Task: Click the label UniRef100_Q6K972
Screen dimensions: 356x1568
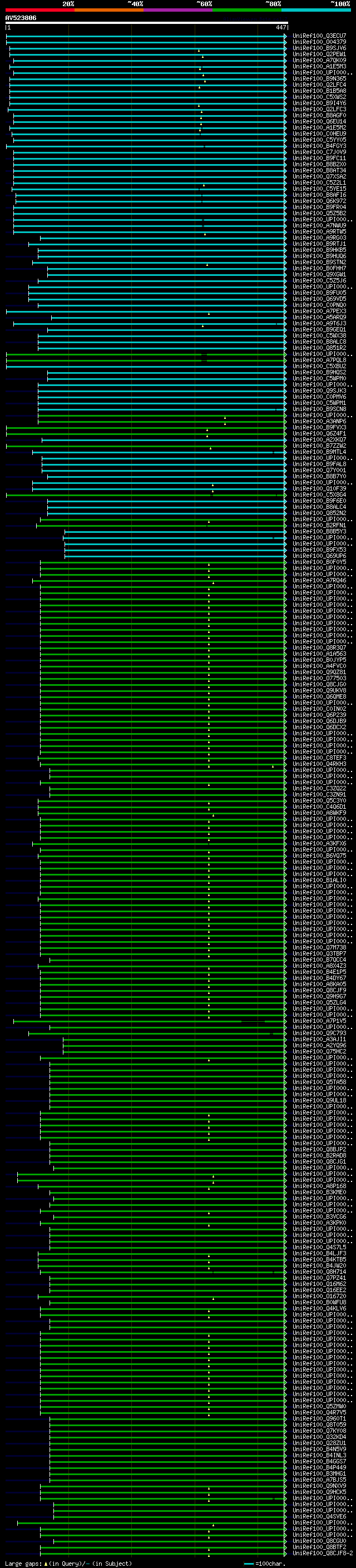Action: point(319,201)
